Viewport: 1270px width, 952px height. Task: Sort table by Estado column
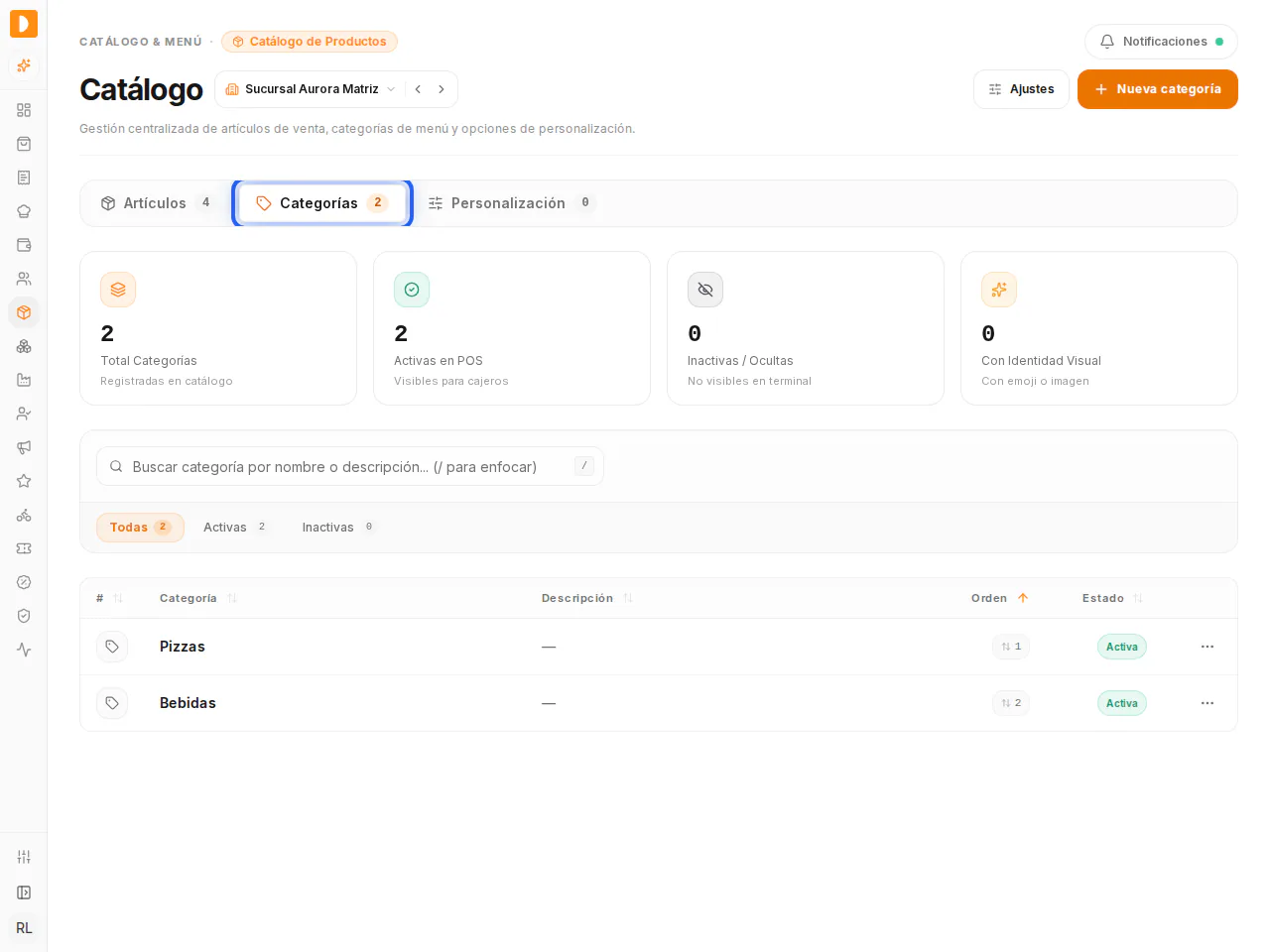pos(1112,598)
